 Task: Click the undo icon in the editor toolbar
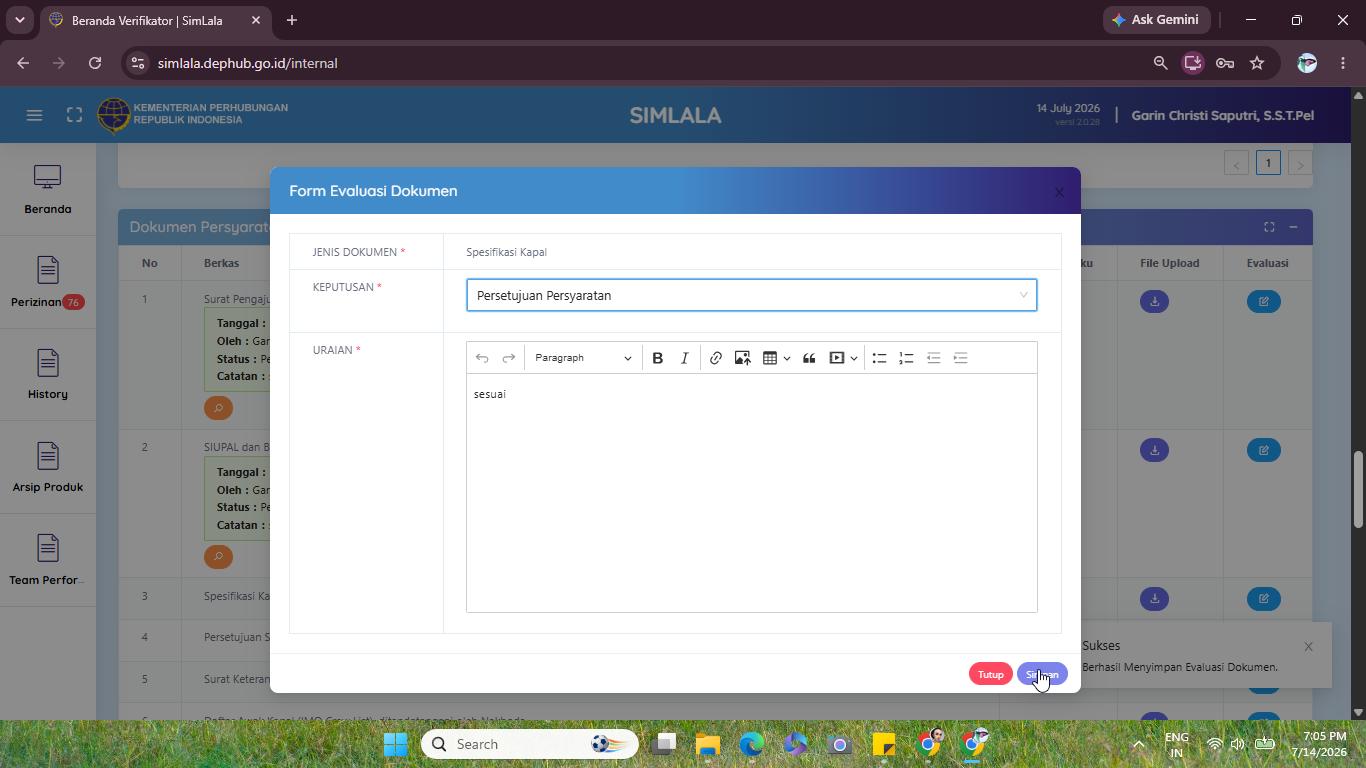pos(482,358)
